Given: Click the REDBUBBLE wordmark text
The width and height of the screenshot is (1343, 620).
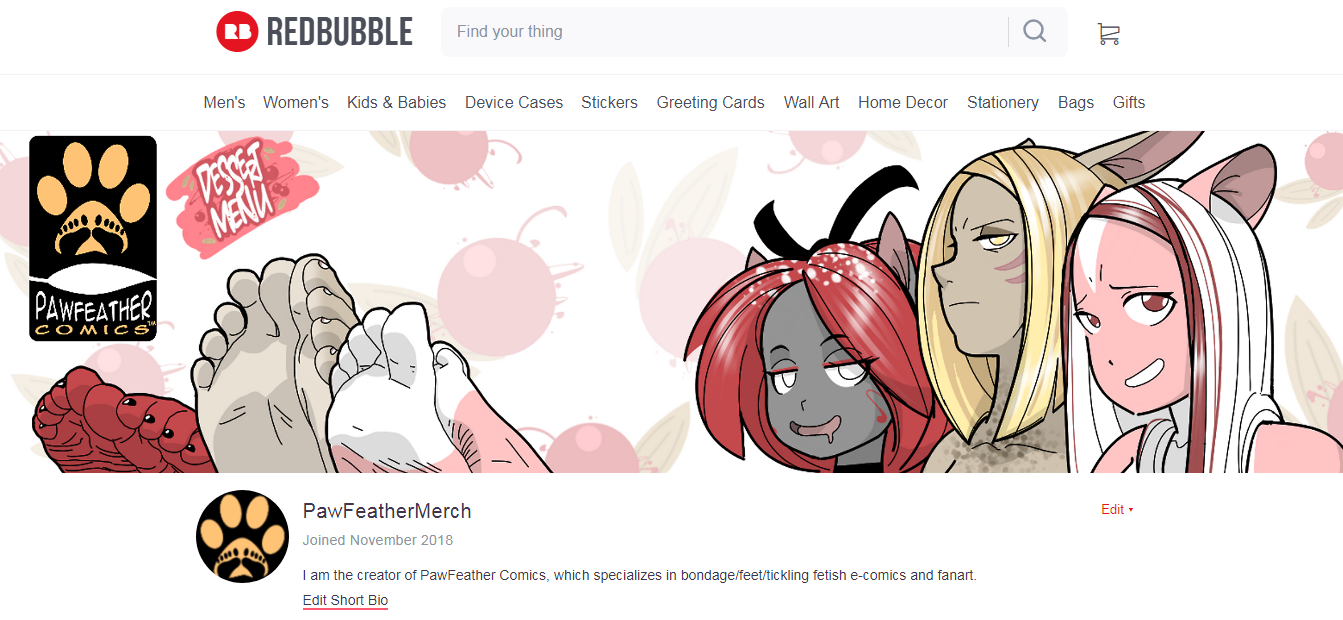Looking at the screenshot, I should click(x=340, y=32).
